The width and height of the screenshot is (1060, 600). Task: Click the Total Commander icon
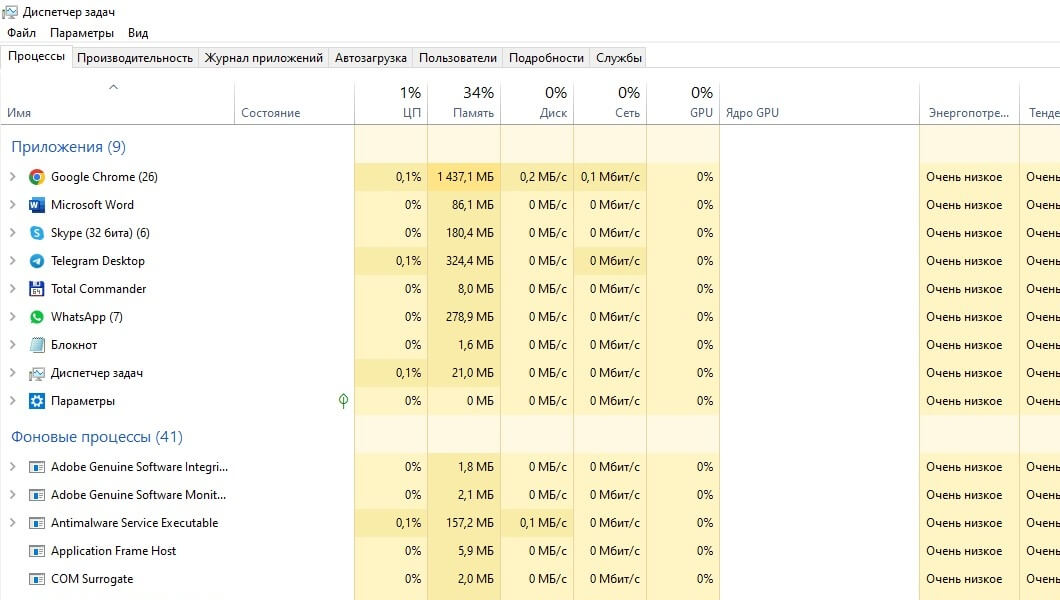click(37, 289)
